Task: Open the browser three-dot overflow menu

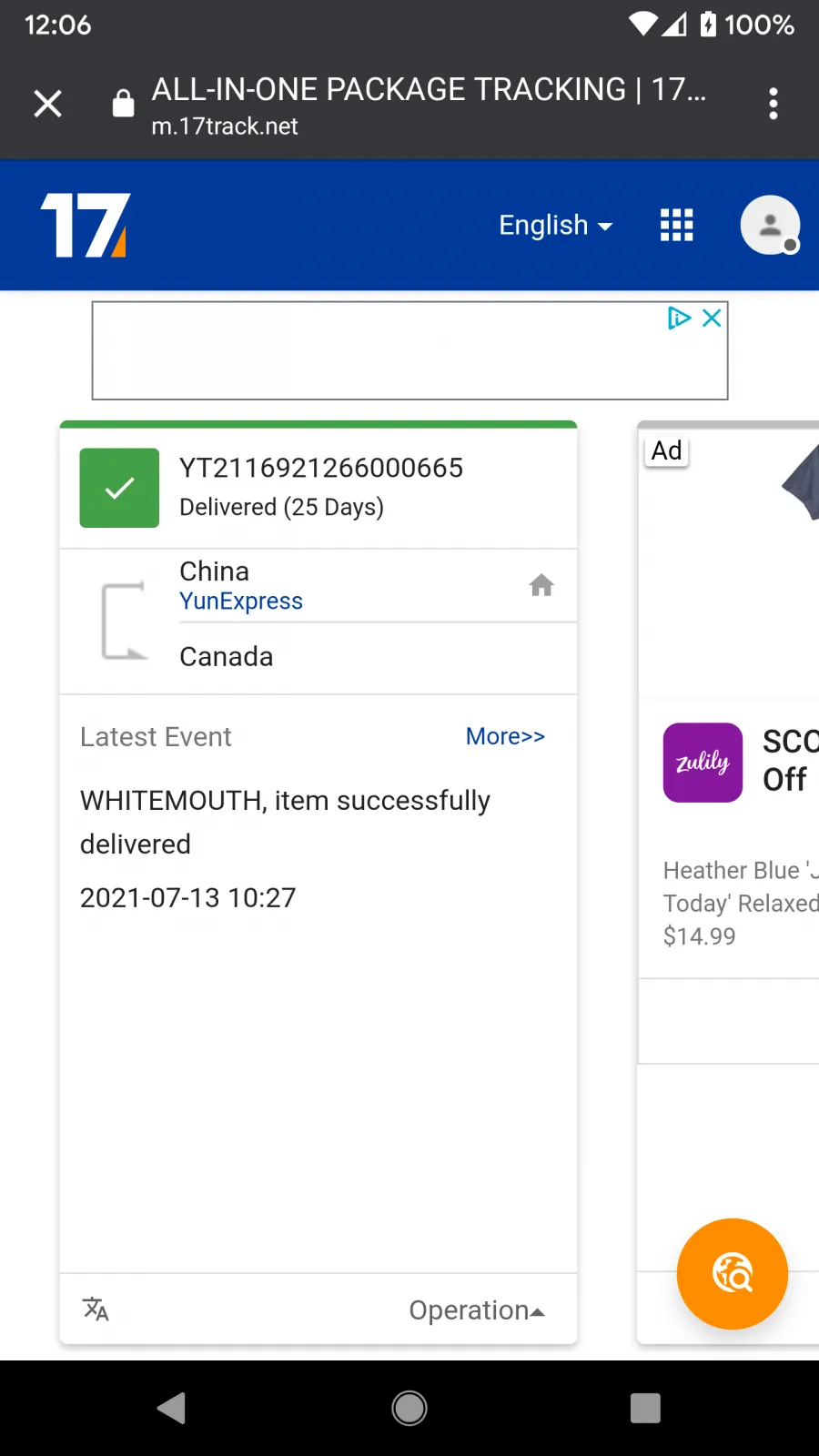Action: pyautogui.click(x=773, y=104)
